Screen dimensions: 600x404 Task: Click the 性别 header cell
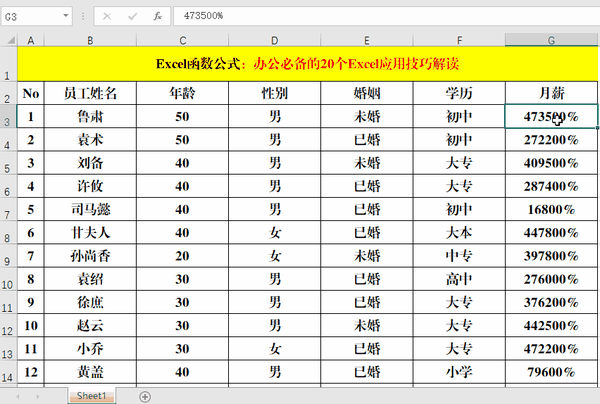tap(275, 93)
